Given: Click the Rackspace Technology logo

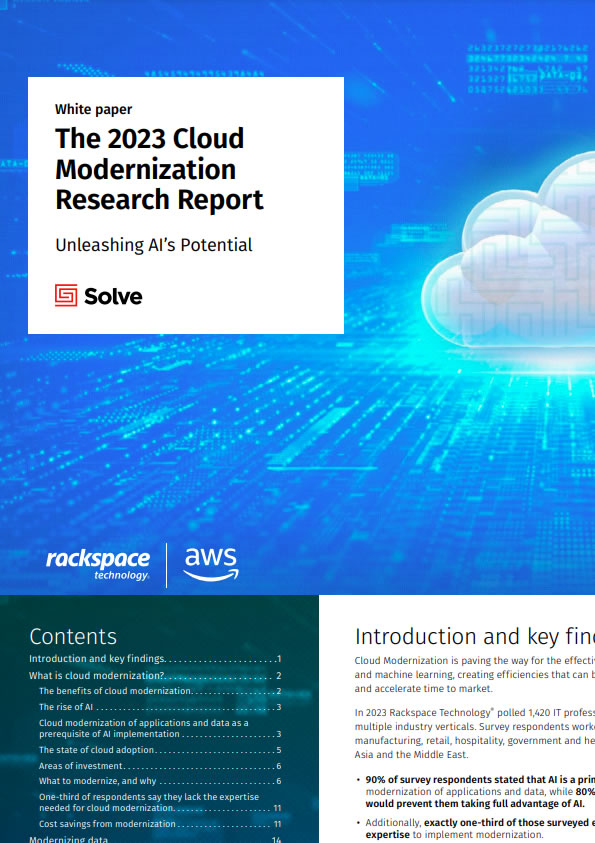Looking at the screenshot, I should (97, 565).
